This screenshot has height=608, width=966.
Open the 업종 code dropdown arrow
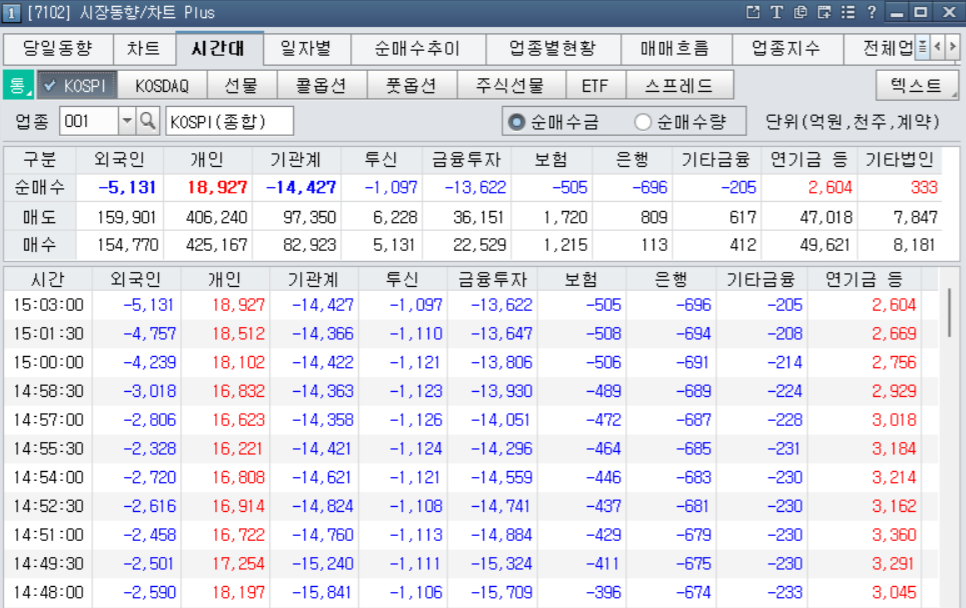(x=127, y=122)
